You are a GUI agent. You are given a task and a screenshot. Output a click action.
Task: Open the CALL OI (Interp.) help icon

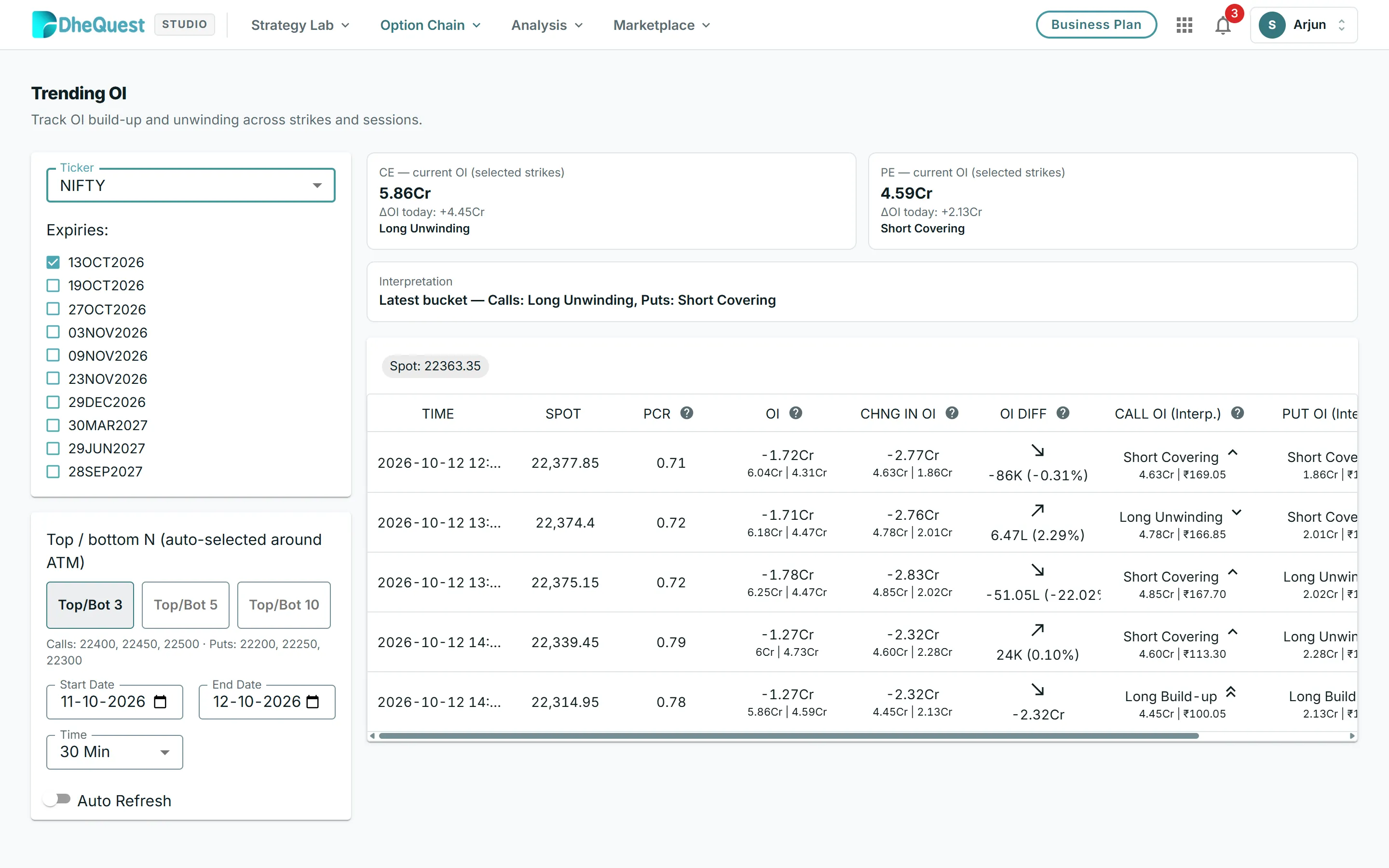click(x=1238, y=413)
